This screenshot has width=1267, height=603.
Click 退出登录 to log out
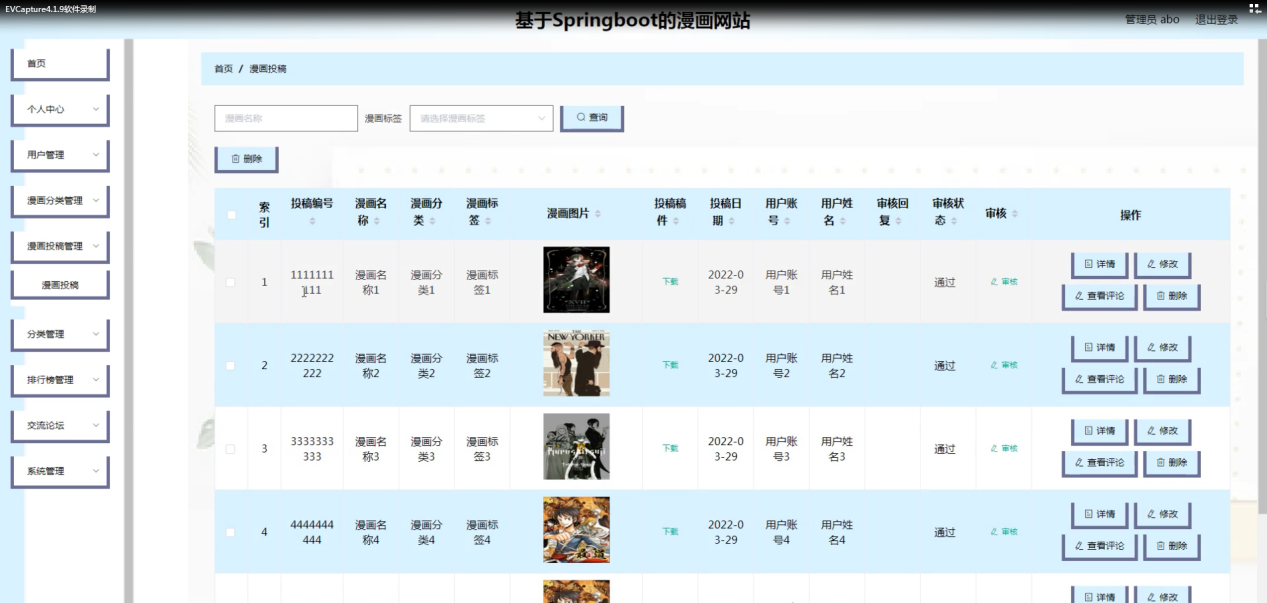[x=1216, y=20]
